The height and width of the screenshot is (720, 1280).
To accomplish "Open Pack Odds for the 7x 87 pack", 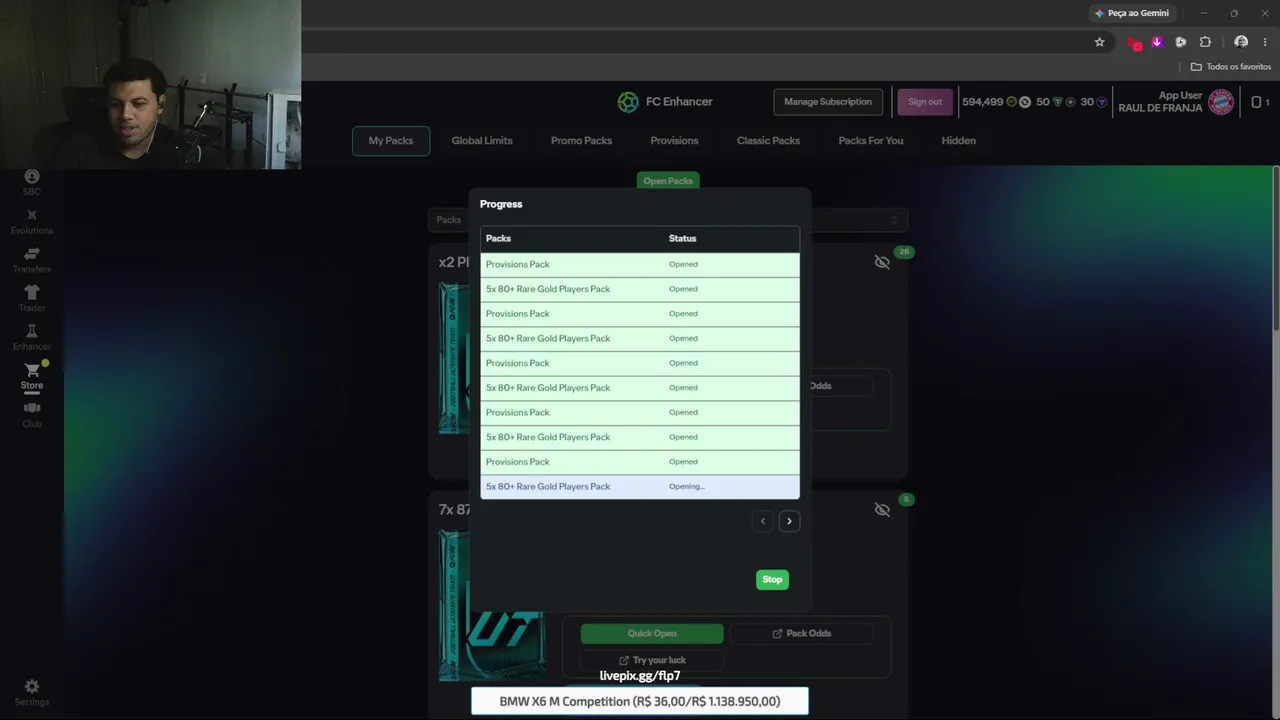I will coord(801,633).
